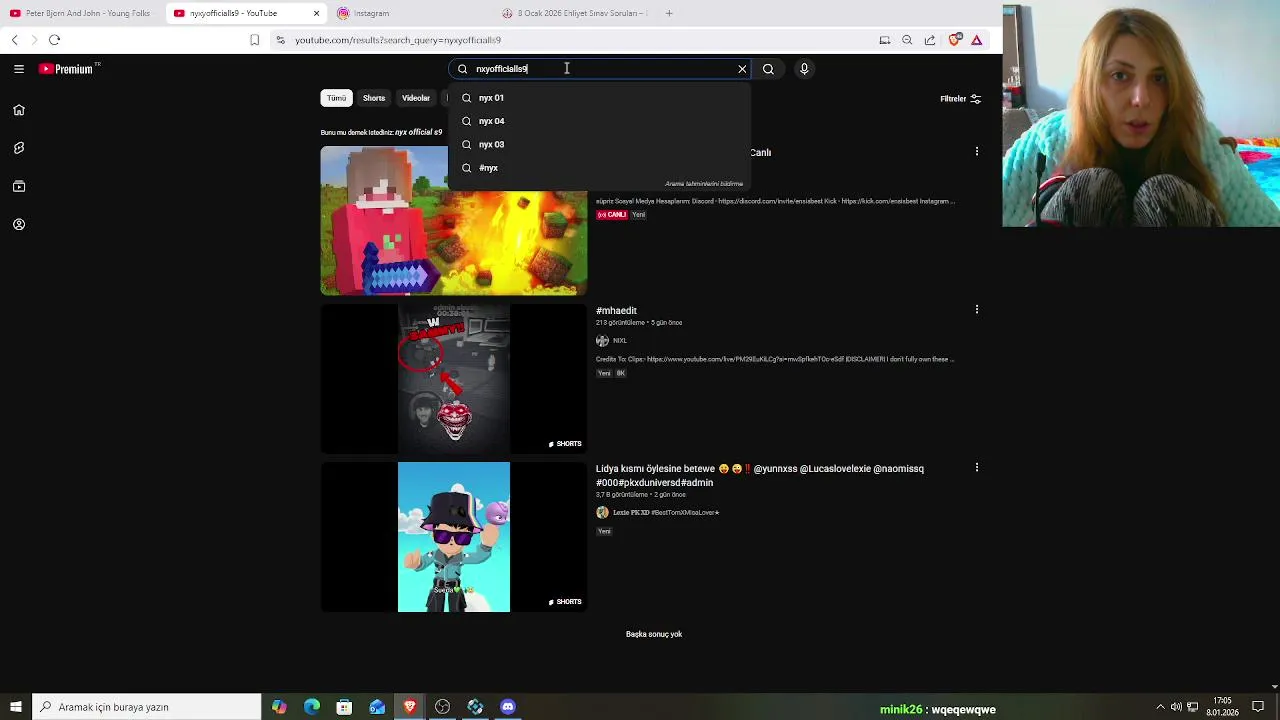
Task: Open Subscriptions from the left mini sidebar
Action: [19, 186]
